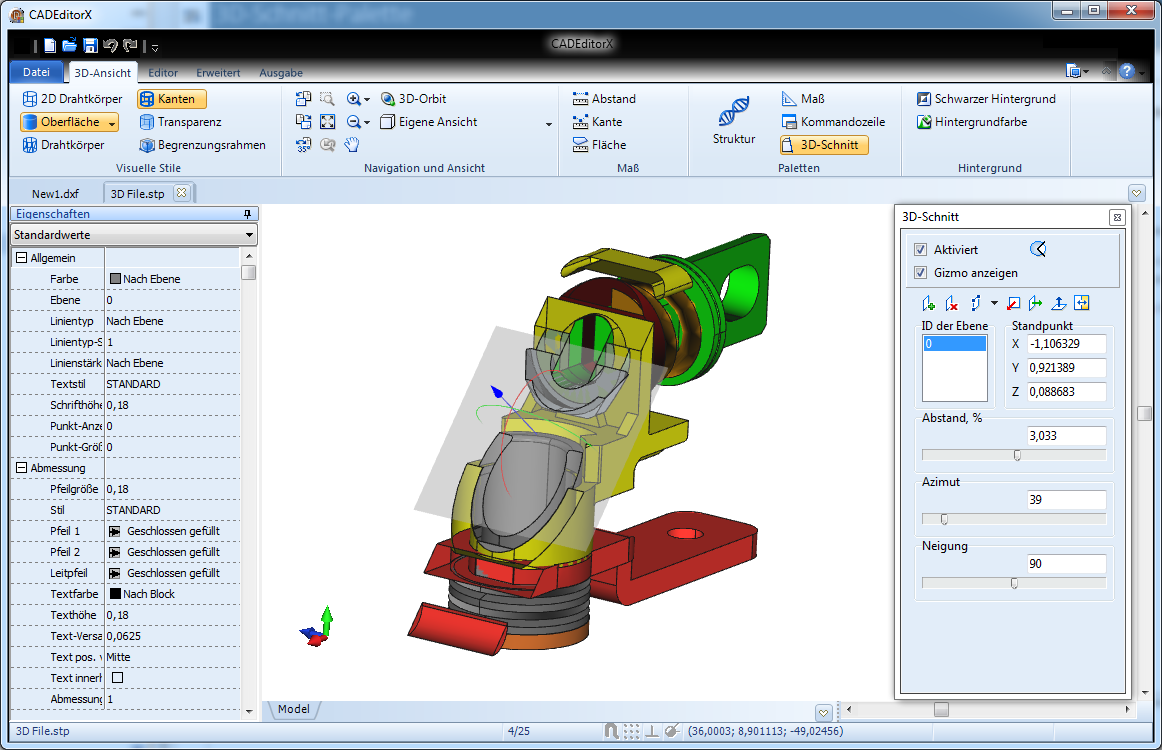Toggle the Gizmo anzeigen checkbox
The height and width of the screenshot is (750, 1162).
921,272
